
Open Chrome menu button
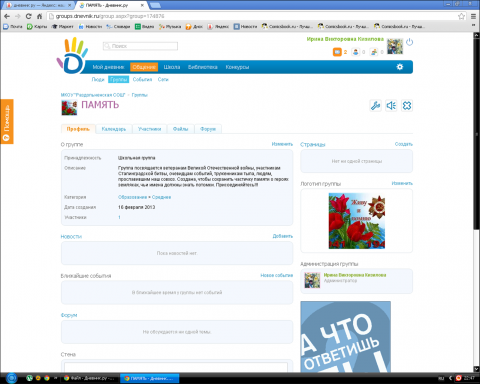(473, 16)
